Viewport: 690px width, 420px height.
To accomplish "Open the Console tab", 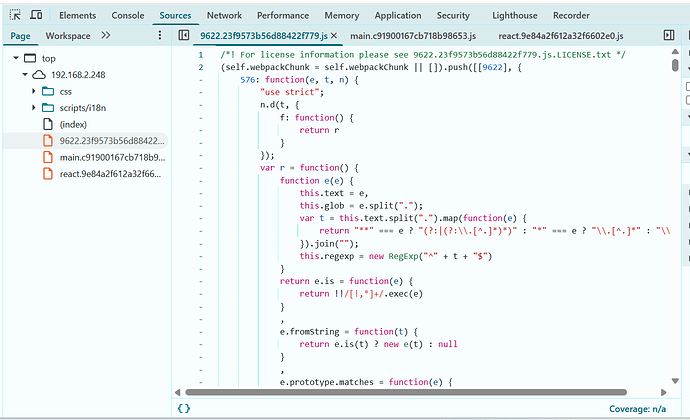I will coord(128,15).
